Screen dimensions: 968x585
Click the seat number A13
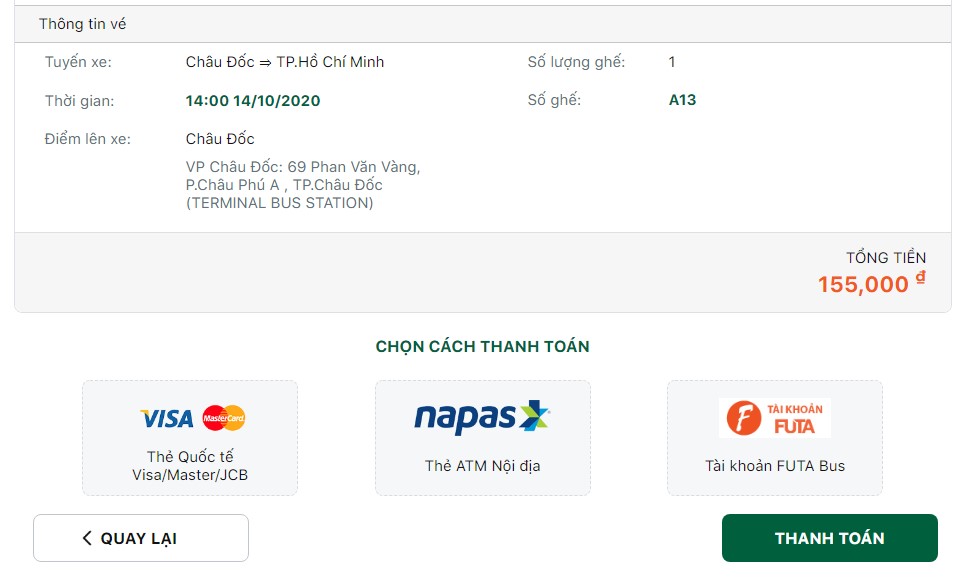[682, 100]
